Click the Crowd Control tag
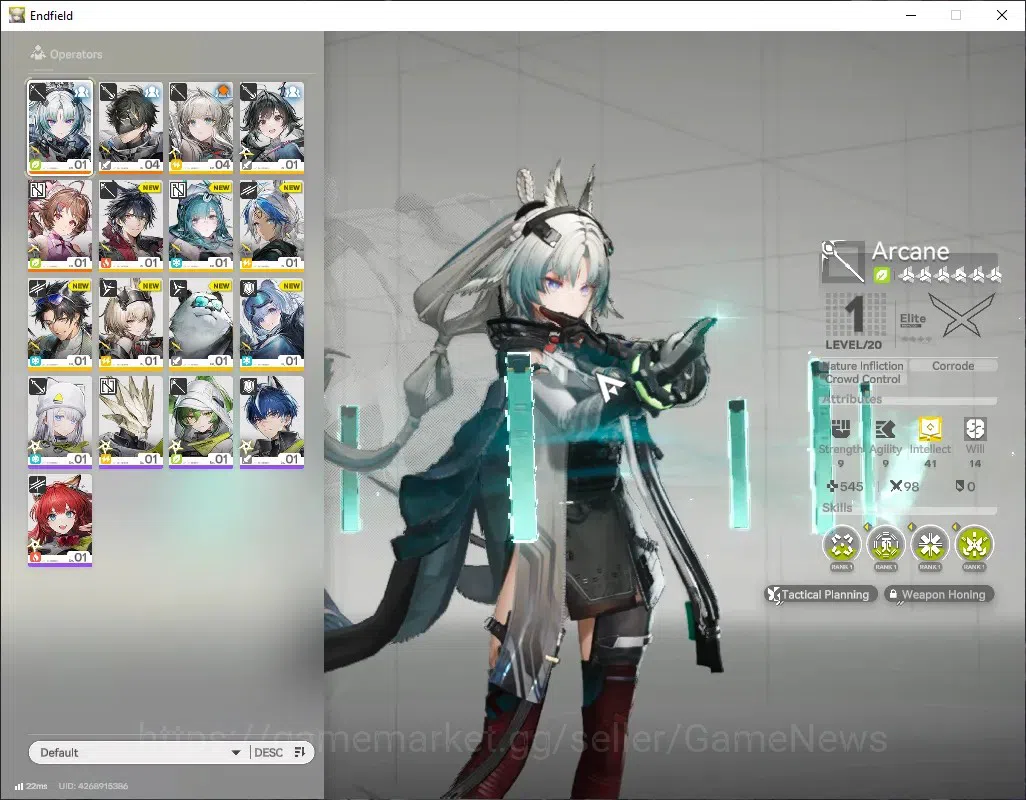The width and height of the screenshot is (1026, 800). (862, 379)
